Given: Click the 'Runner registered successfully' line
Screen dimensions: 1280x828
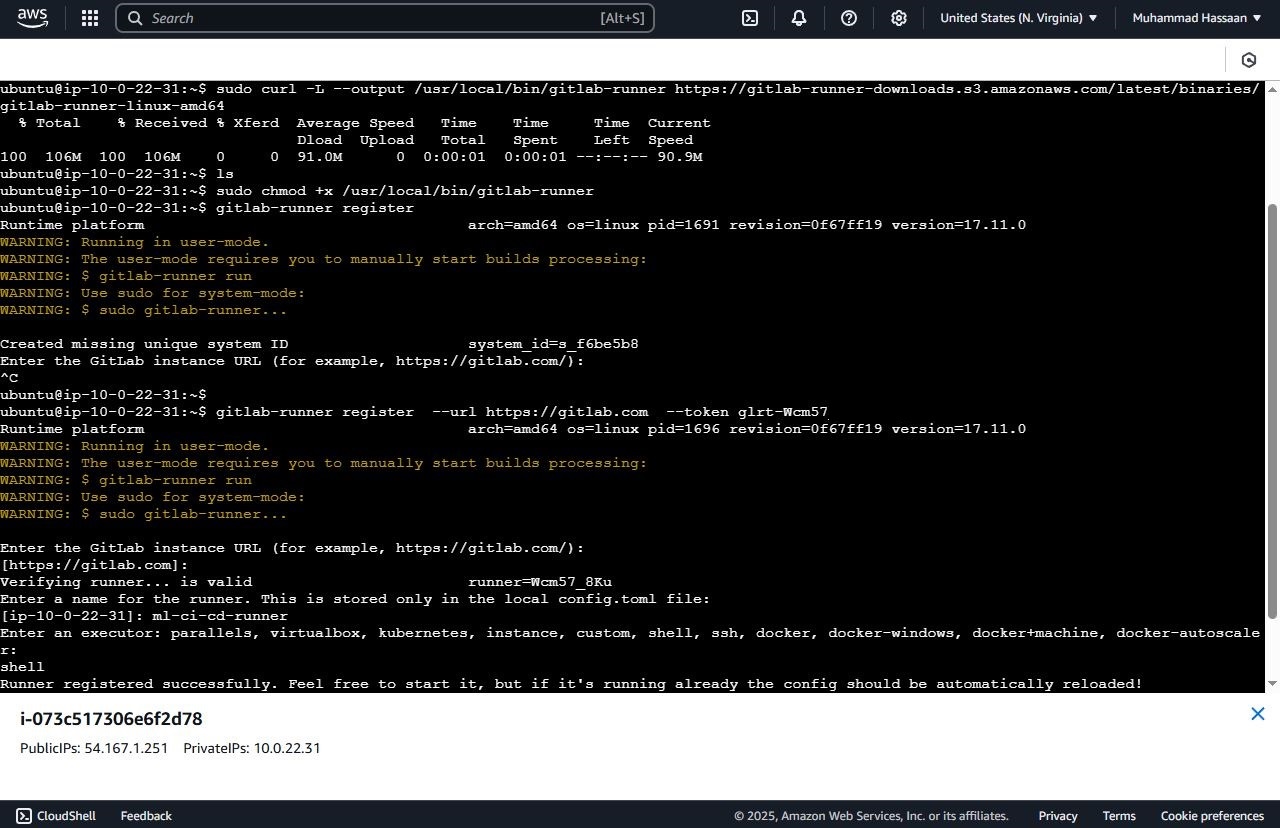Looking at the screenshot, I should coord(571,684).
